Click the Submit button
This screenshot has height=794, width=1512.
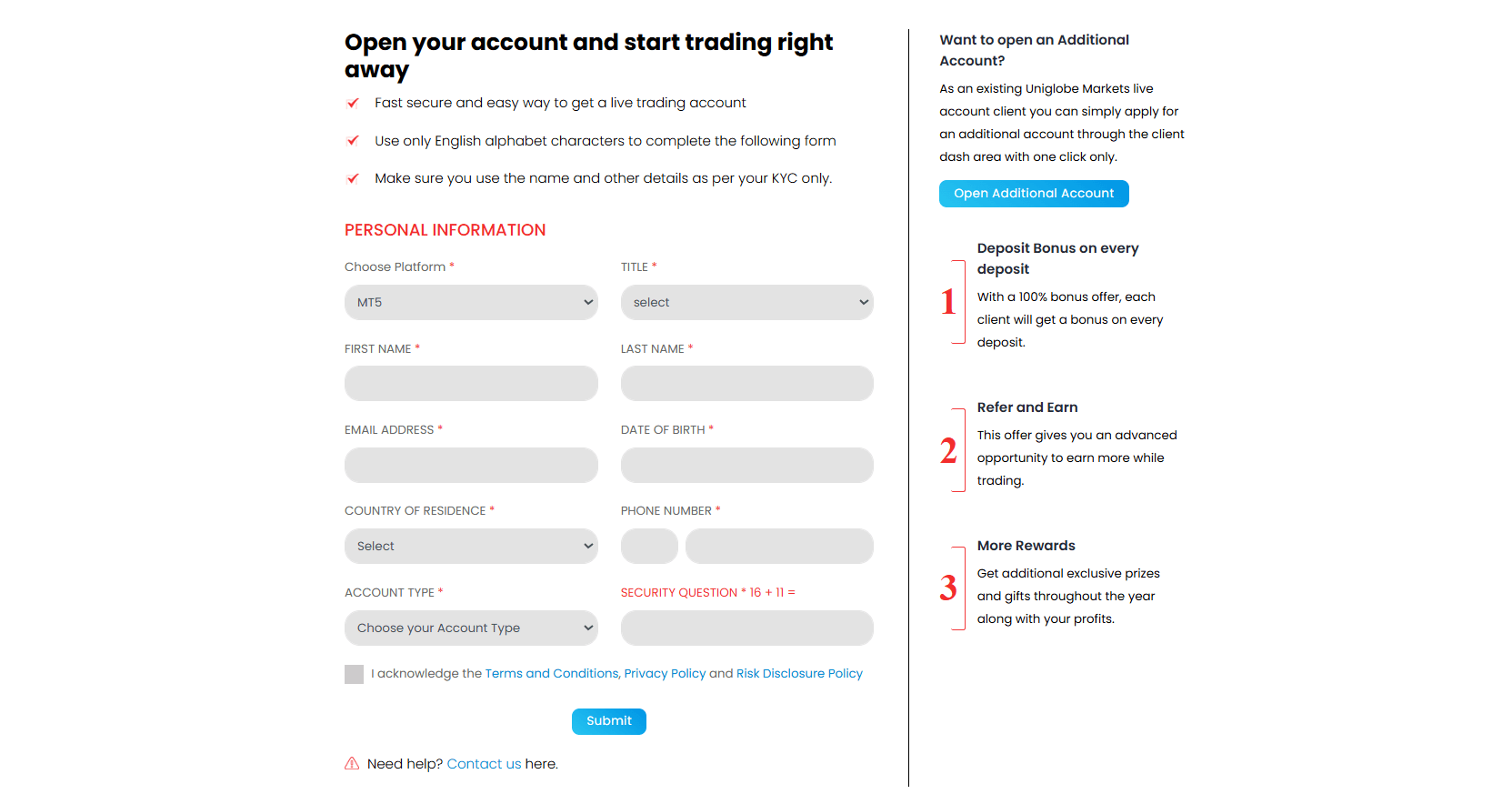tap(609, 721)
